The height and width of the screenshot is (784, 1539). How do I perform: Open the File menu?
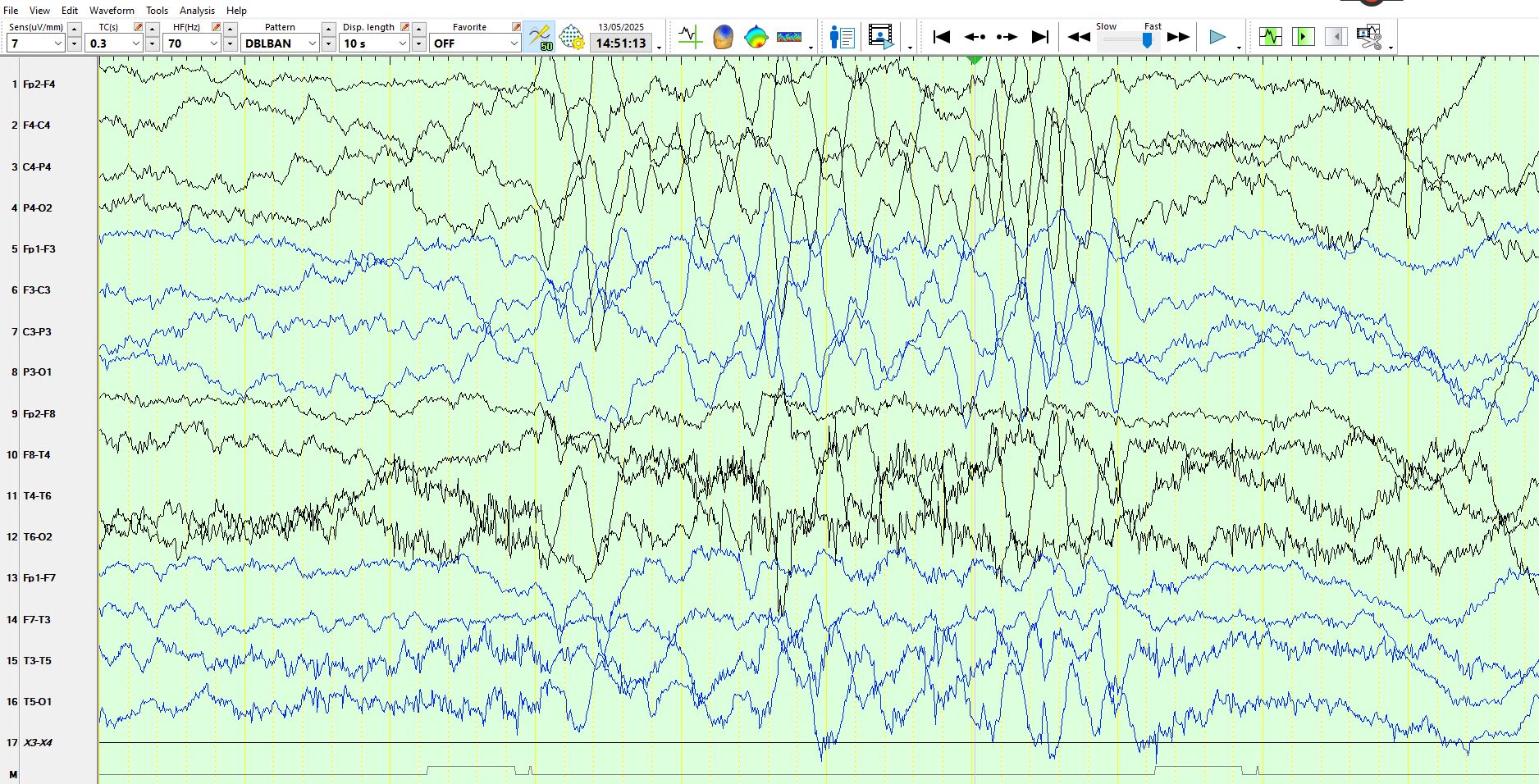coord(11,11)
